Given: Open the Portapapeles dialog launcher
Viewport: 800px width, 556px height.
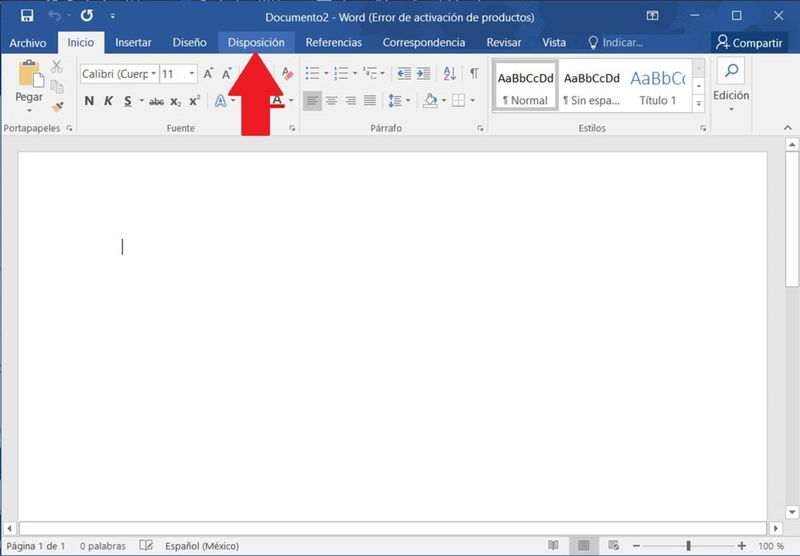Looking at the screenshot, I should [69, 129].
